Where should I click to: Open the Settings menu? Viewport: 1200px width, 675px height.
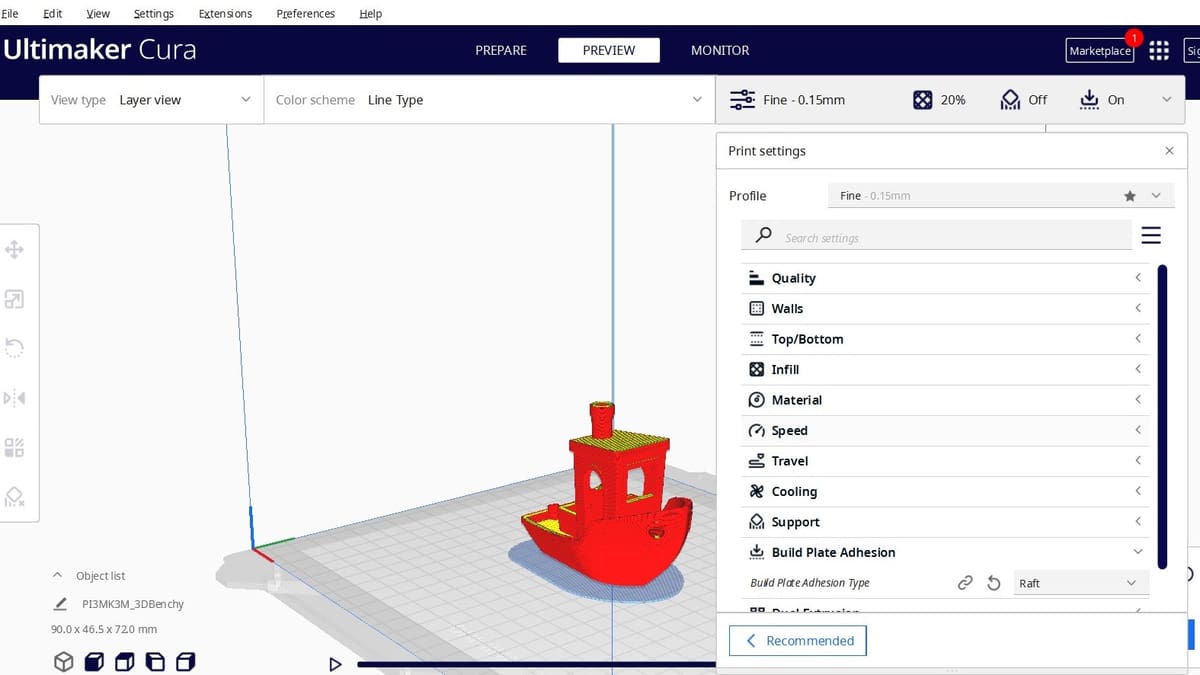pyautogui.click(x=154, y=14)
